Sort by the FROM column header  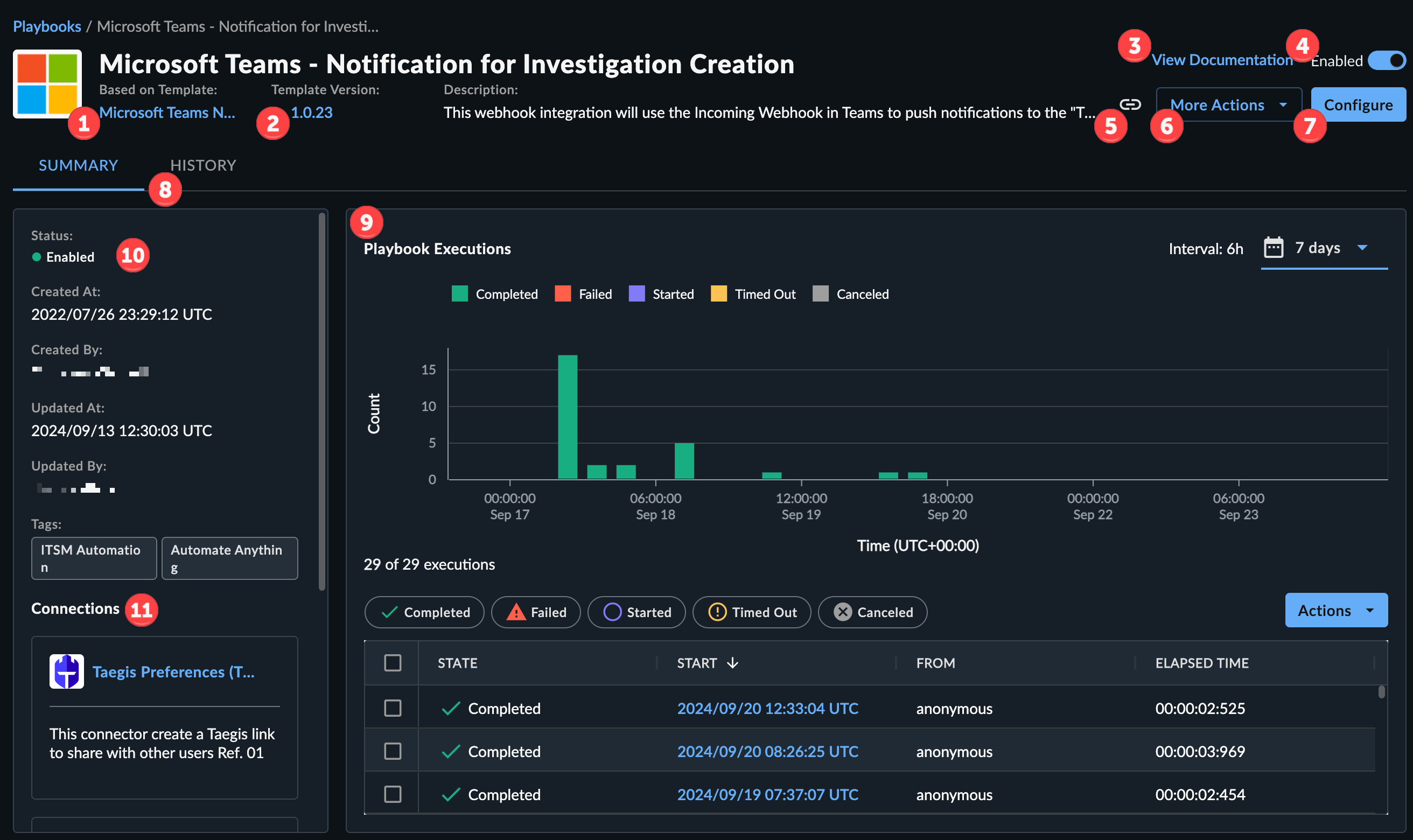coord(935,663)
